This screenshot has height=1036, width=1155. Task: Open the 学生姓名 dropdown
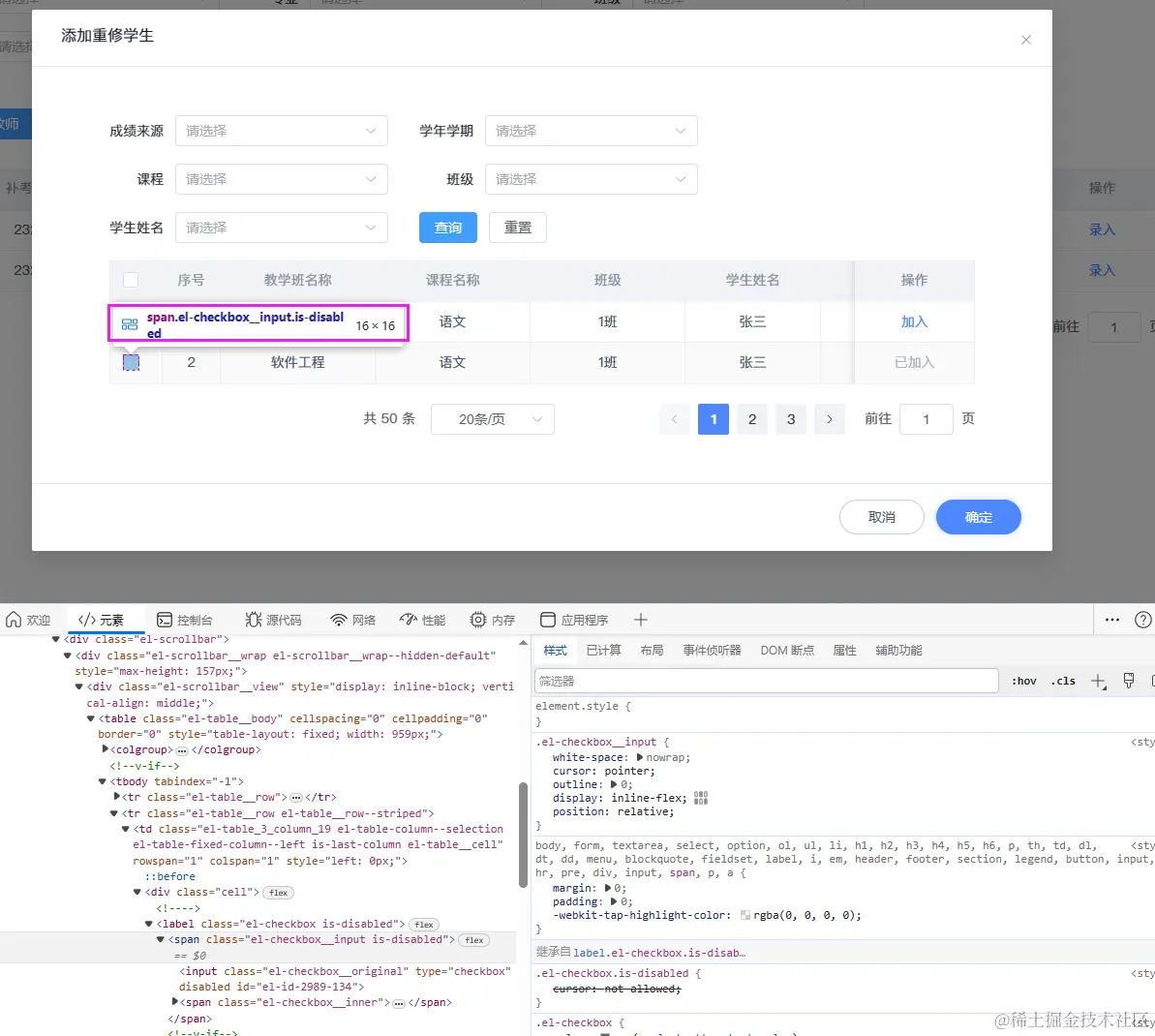[282, 228]
